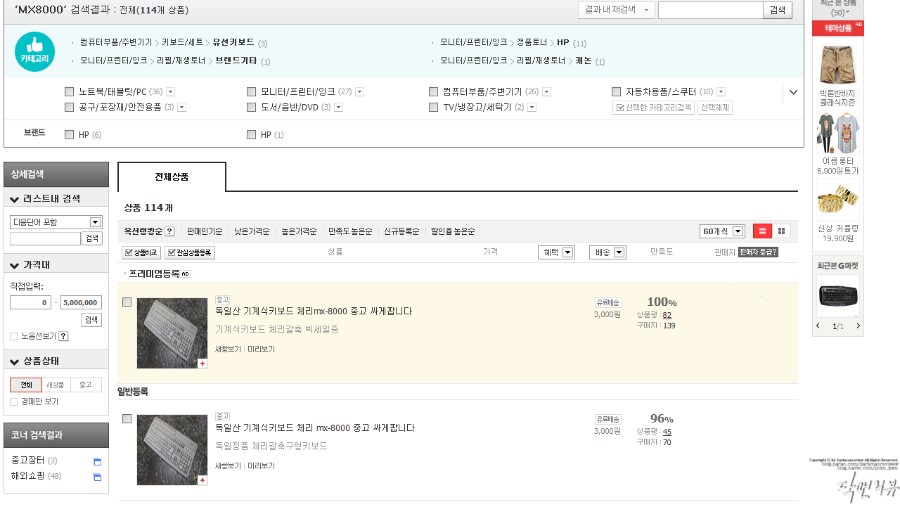
Task: Tick the 모니터/프린터/잉크 category checkbox
Action: click(x=251, y=92)
